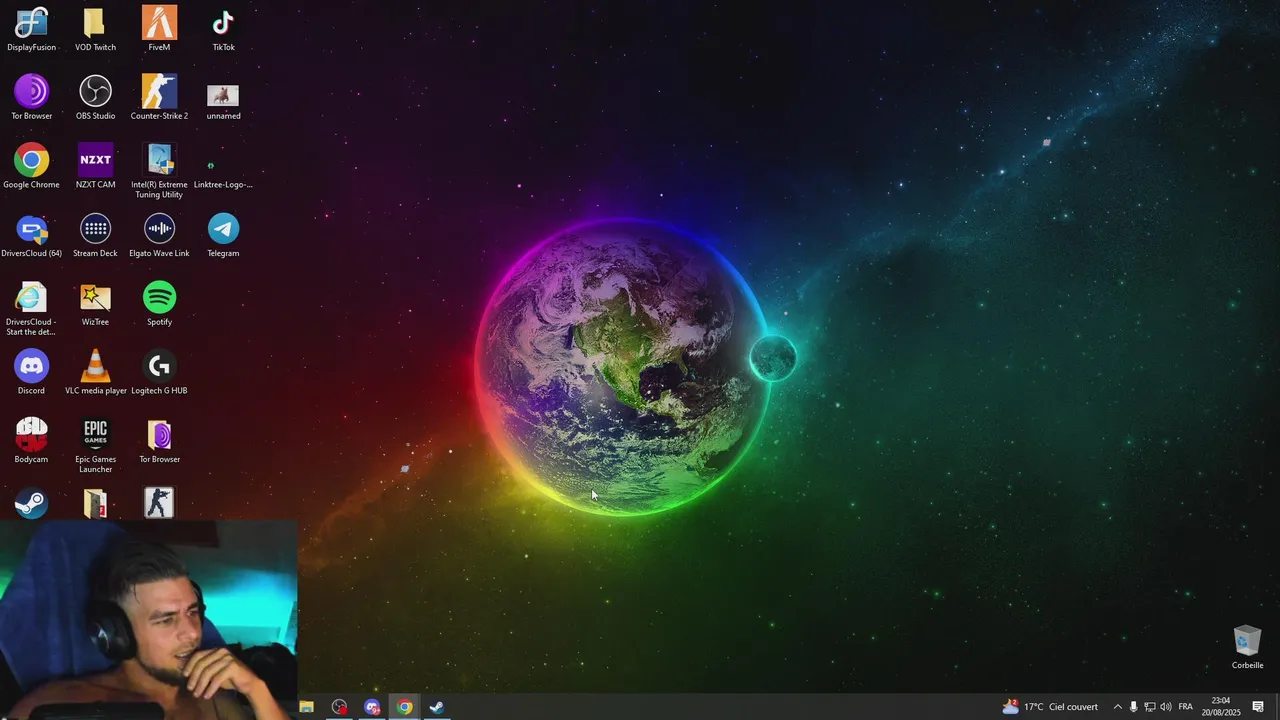Open File Explorer from the taskbar
Screen dimensions: 1280x720
(x=307, y=707)
